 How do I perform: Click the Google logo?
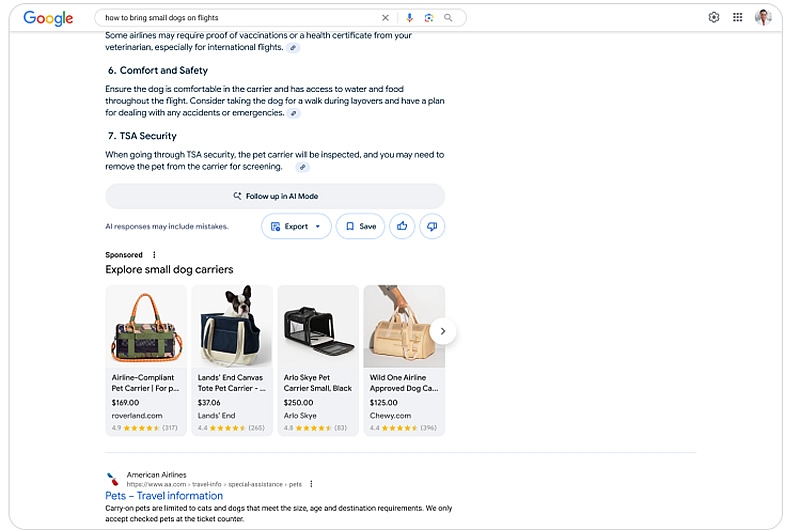pyautogui.click(x=48, y=18)
